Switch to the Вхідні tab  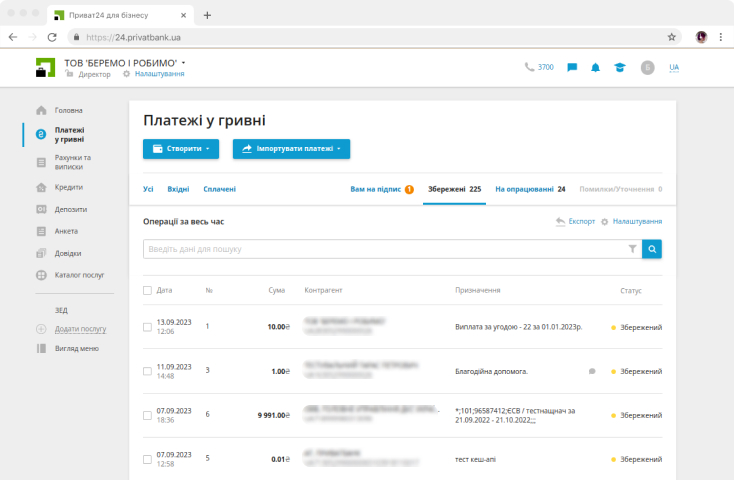(178, 189)
